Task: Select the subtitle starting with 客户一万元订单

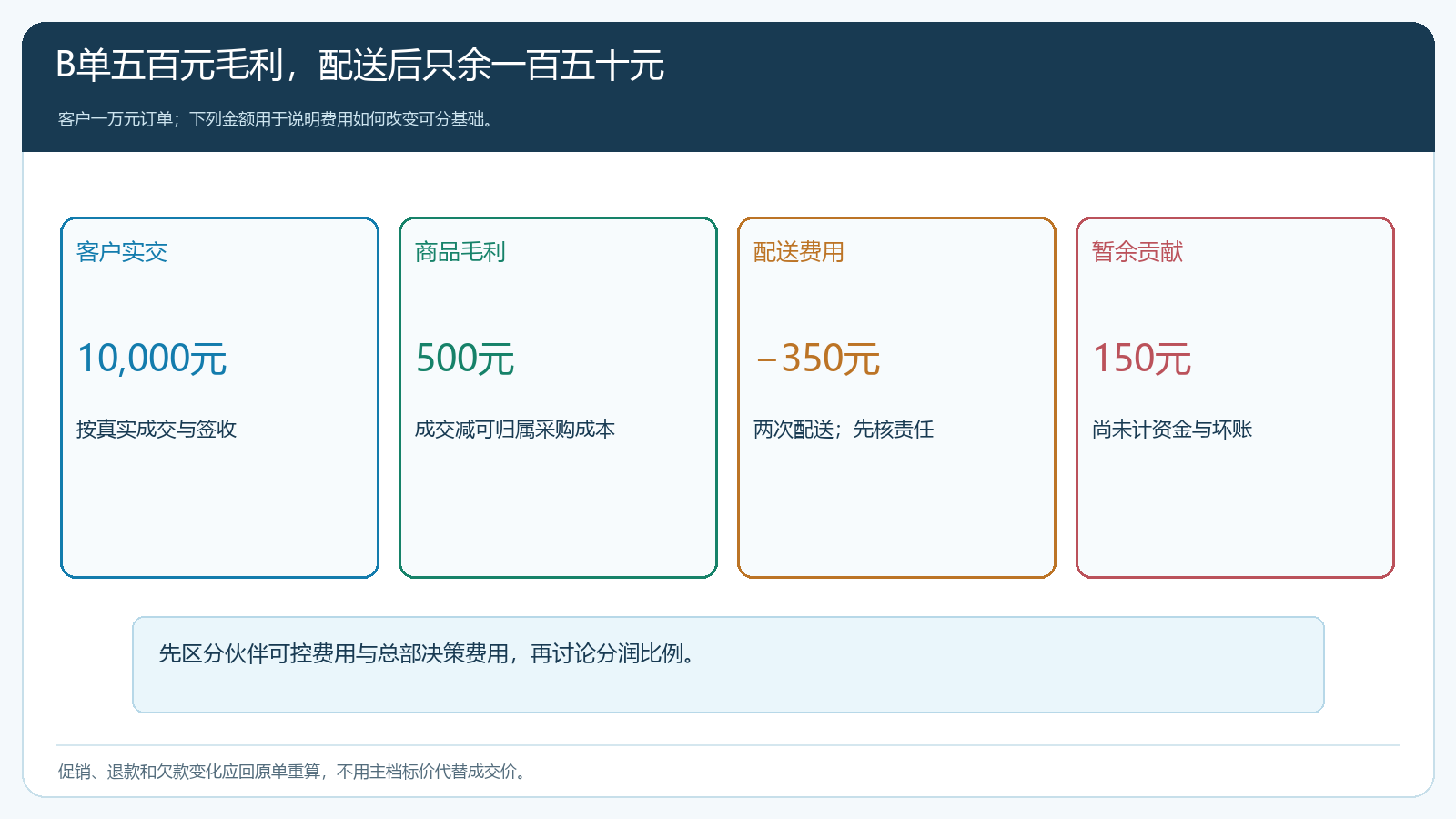Action: (x=278, y=119)
